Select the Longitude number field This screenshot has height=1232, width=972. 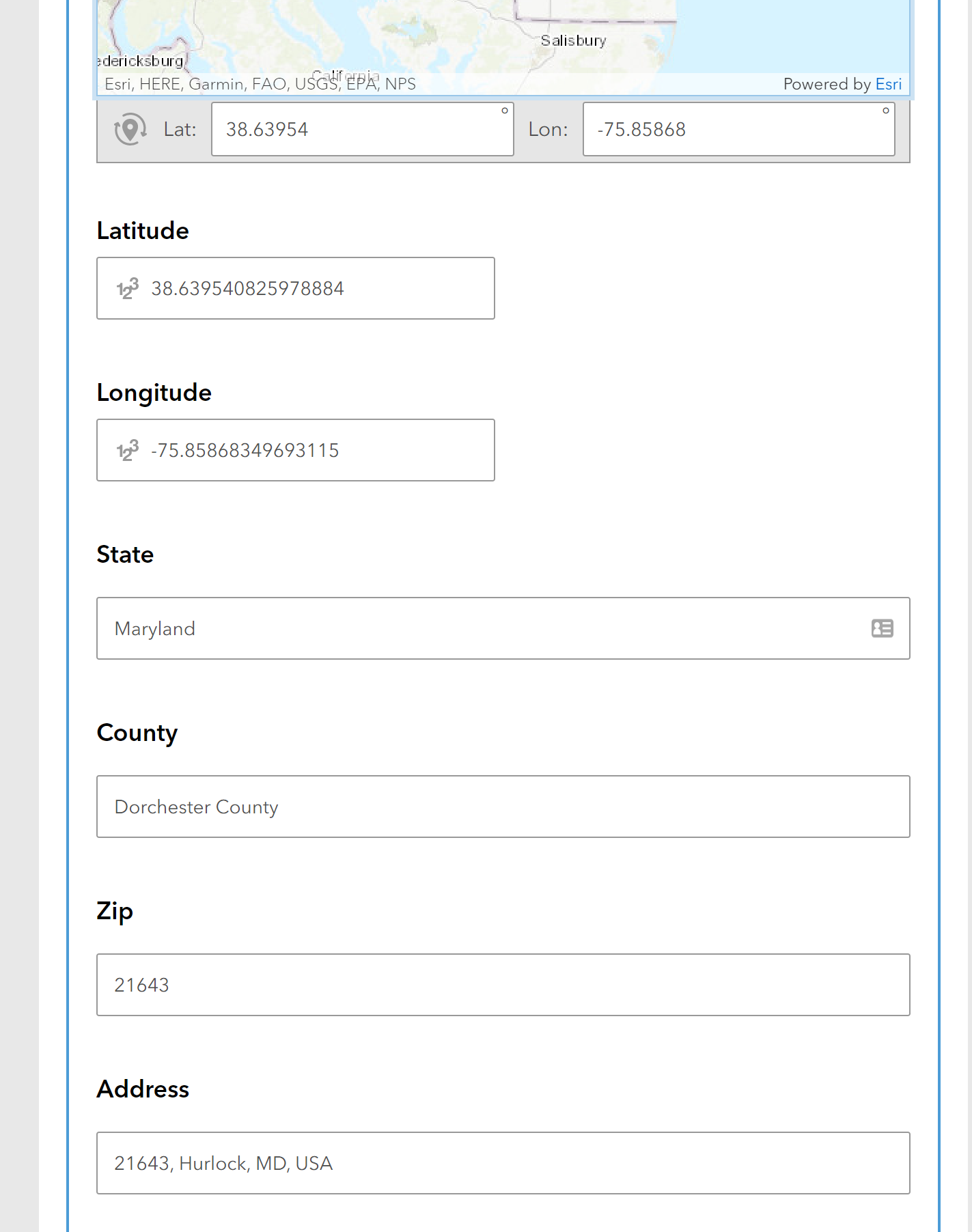(x=296, y=450)
